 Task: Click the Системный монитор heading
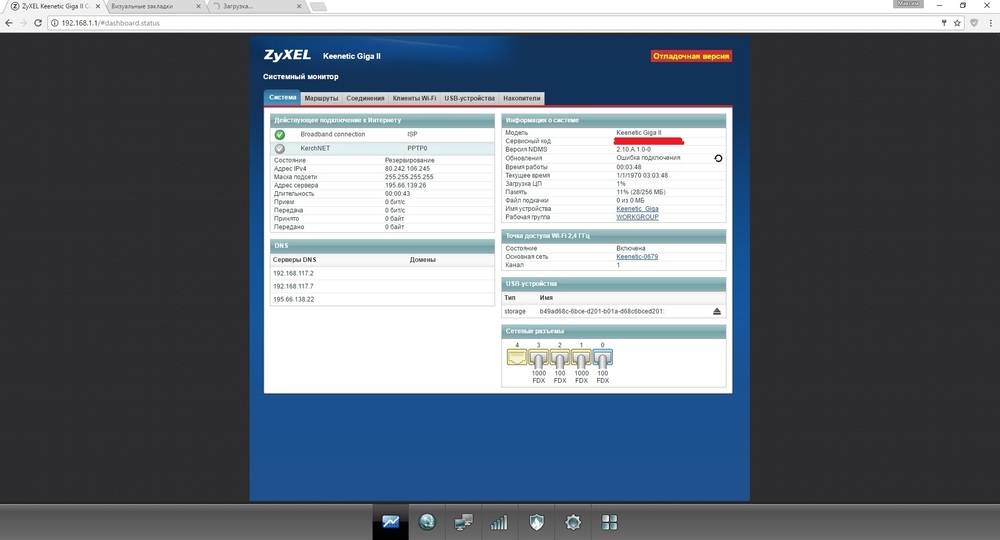click(x=300, y=77)
